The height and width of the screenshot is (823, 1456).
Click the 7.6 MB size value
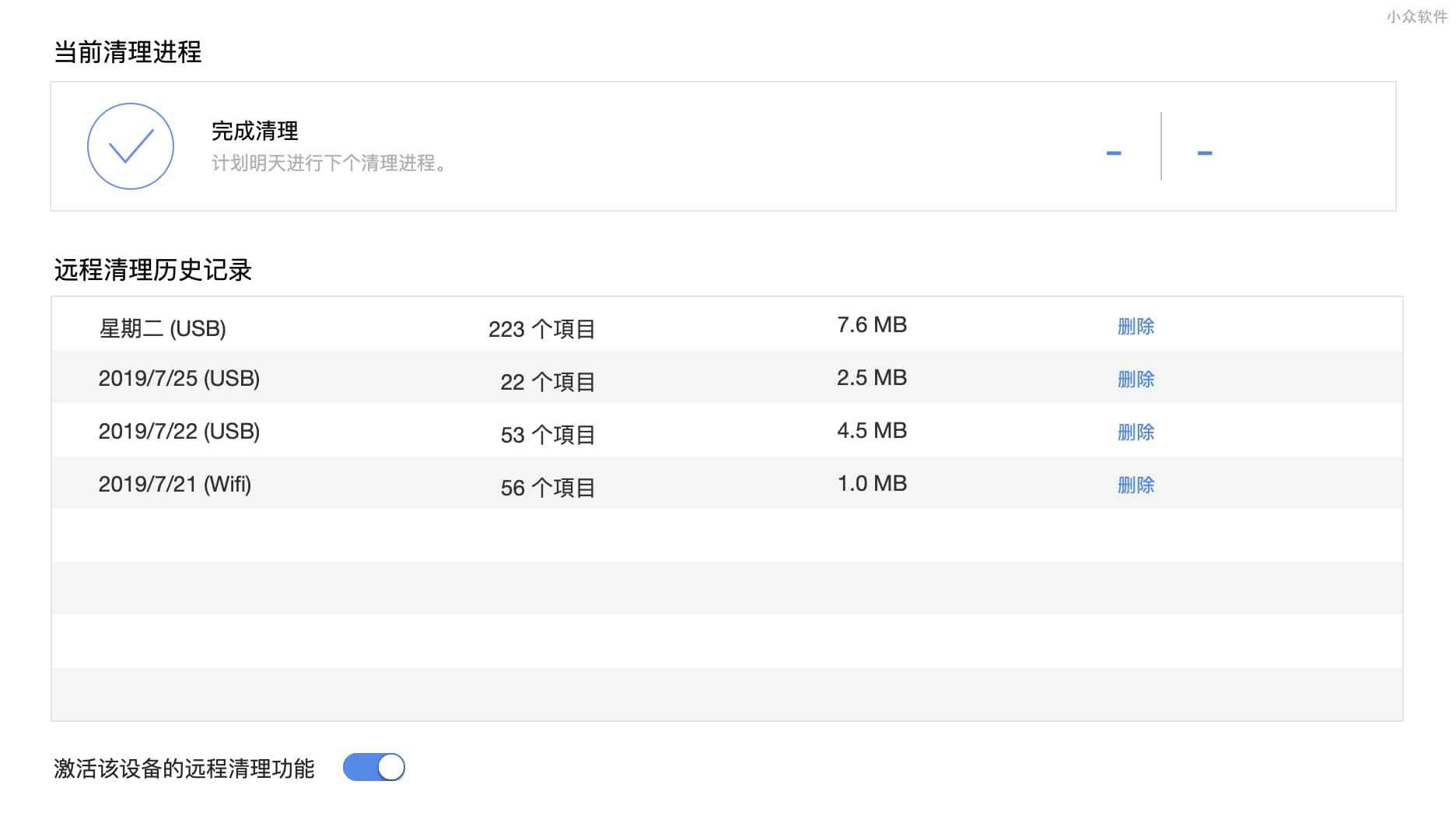872,325
